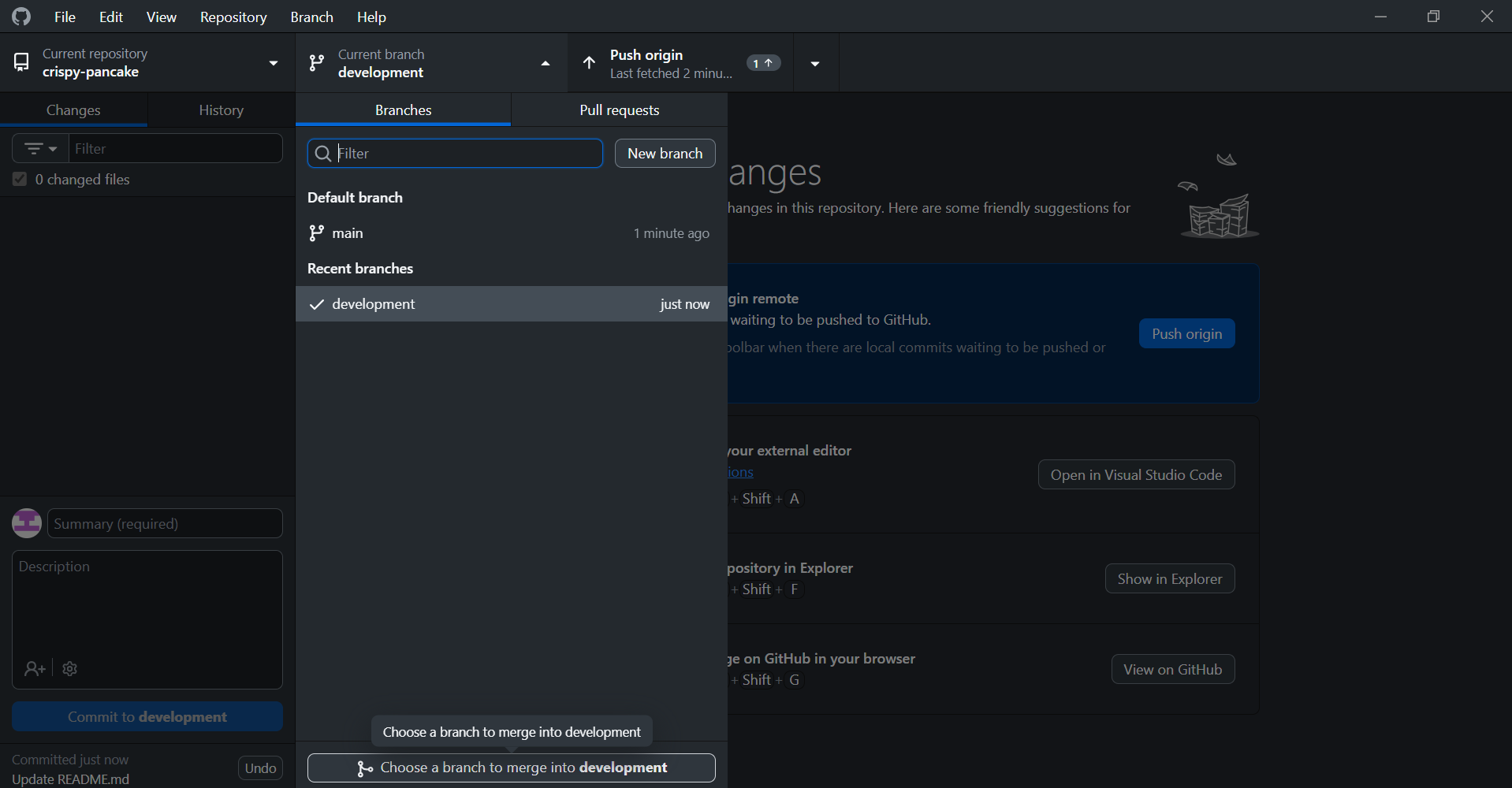Image resolution: width=1512 pixels, height=788 pixels.
Task: Switch to the History tab
Action: [x=222, y=110]
